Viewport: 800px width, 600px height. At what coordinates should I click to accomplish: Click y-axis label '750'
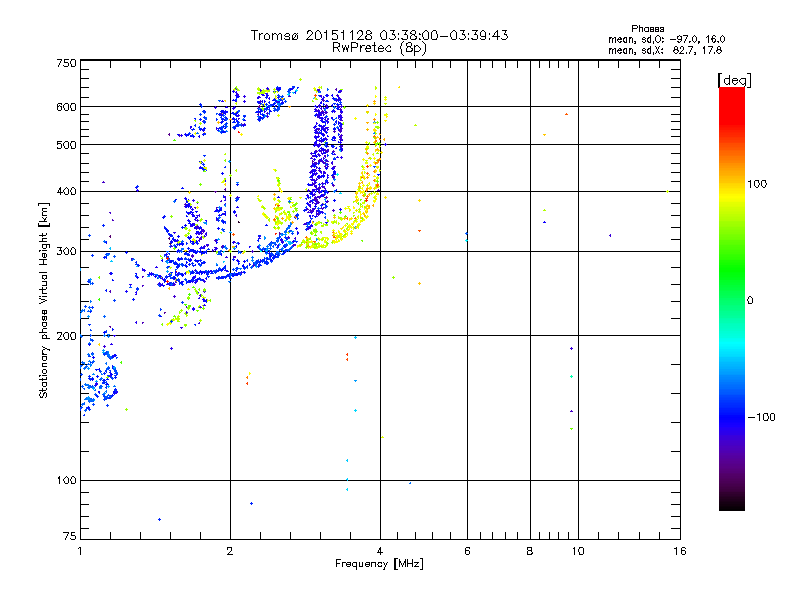66,63
